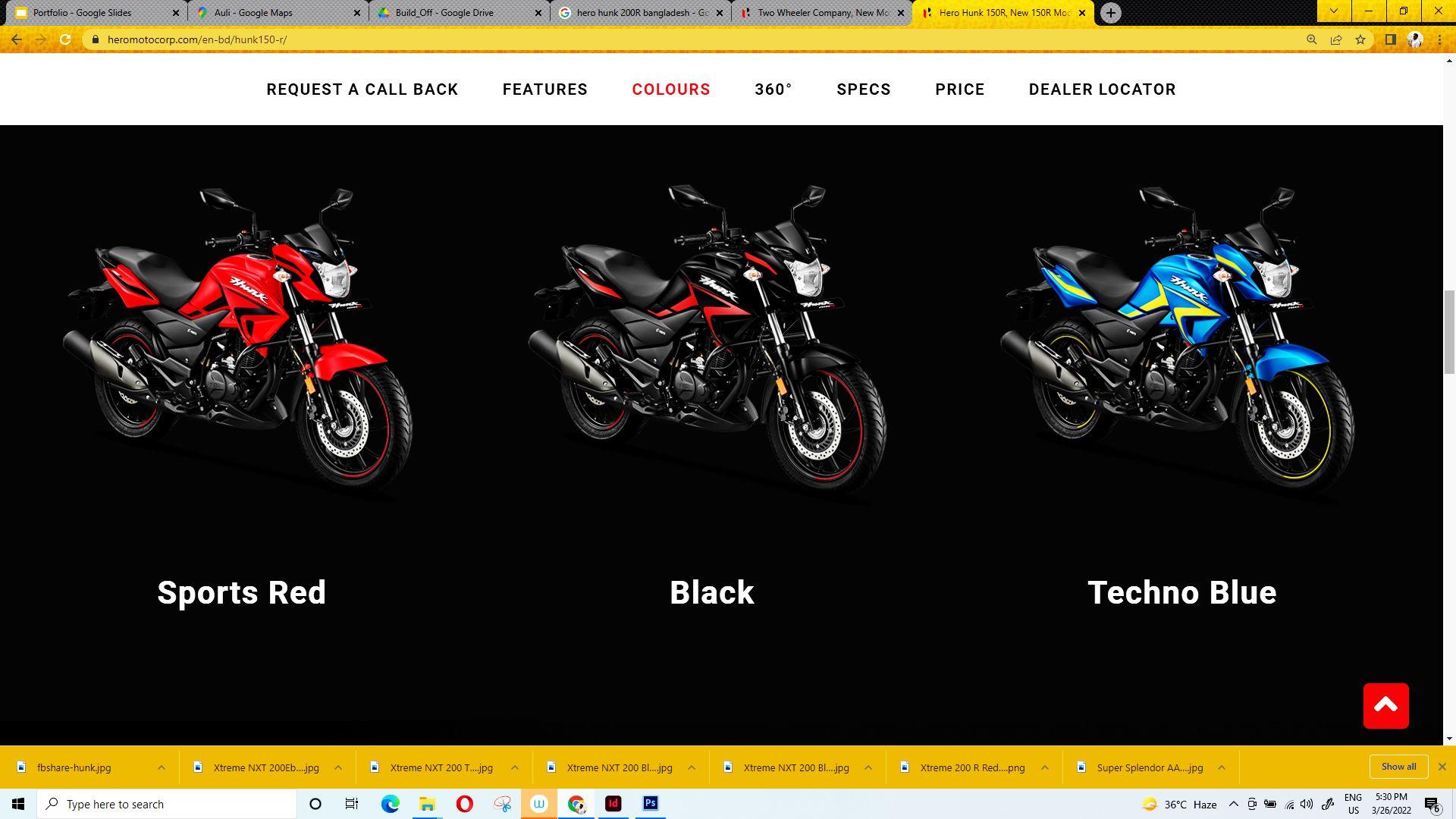
Task: Select the Techno Blue bike colour
Action: (x=1181, y=592)
